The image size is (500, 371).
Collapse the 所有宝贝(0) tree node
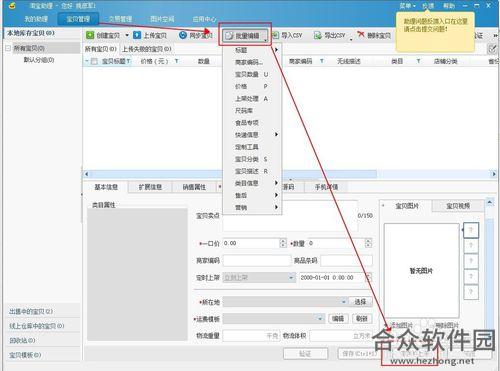coord(8,48)
